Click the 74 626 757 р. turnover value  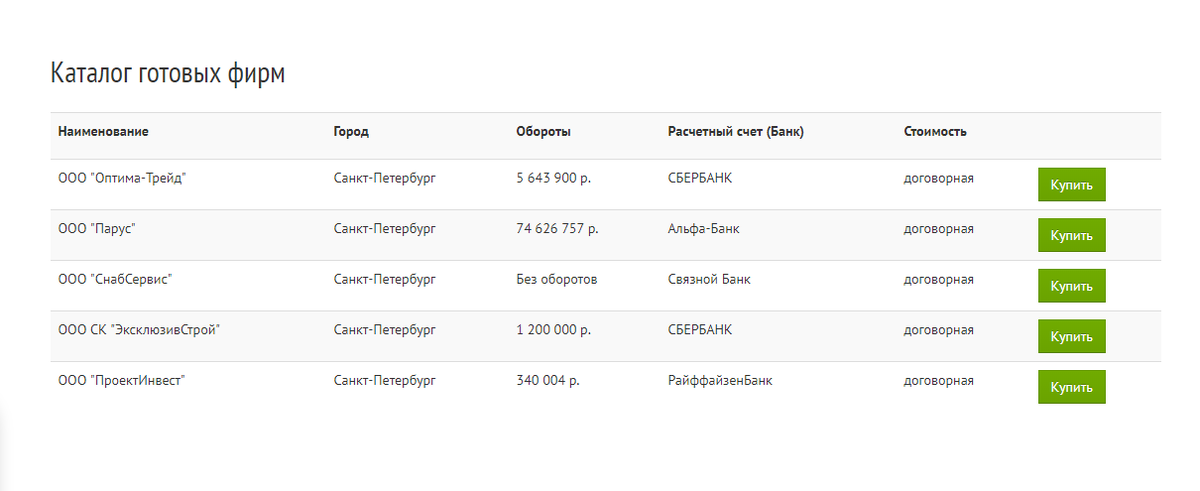coord(557,229)
